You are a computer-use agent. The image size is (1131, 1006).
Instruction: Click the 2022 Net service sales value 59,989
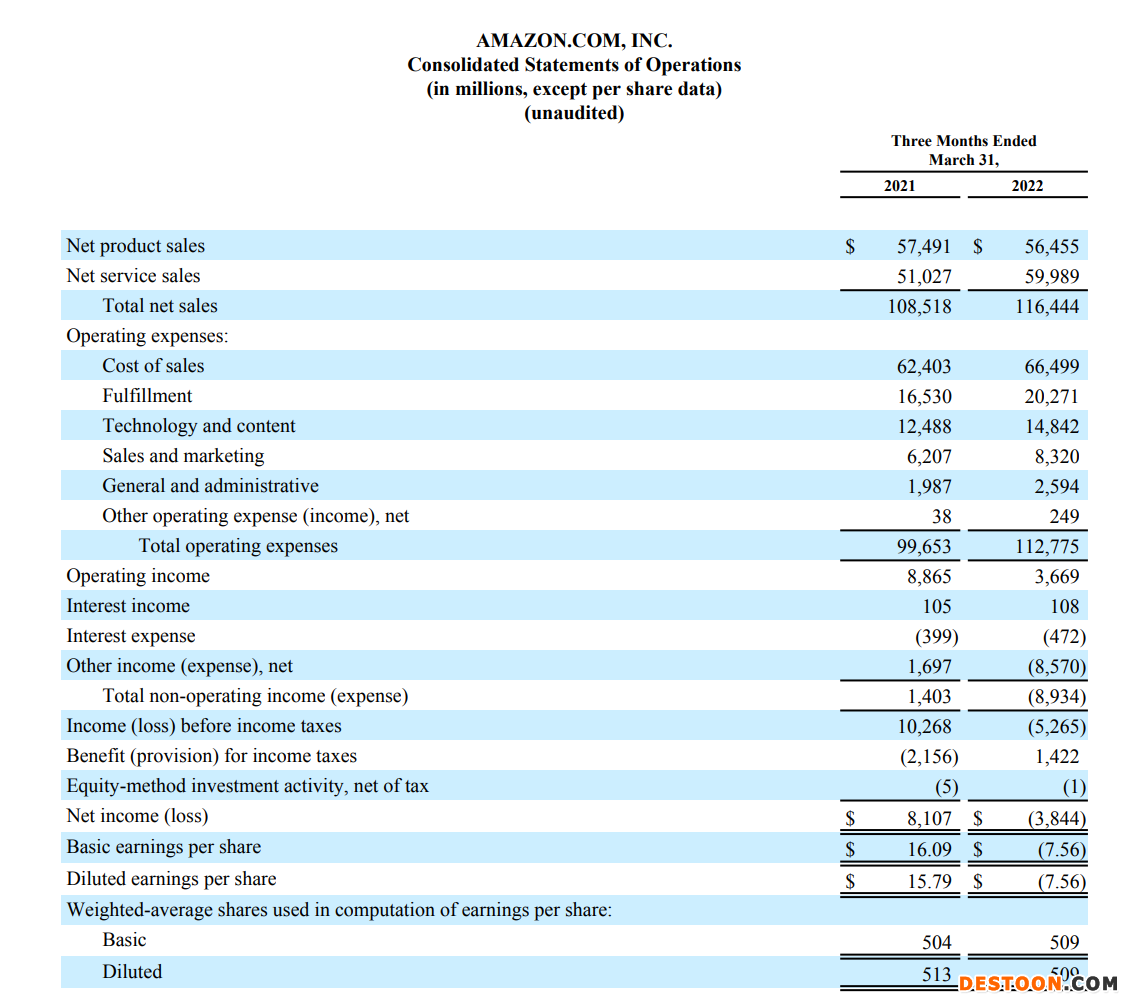click(1051, 277)
